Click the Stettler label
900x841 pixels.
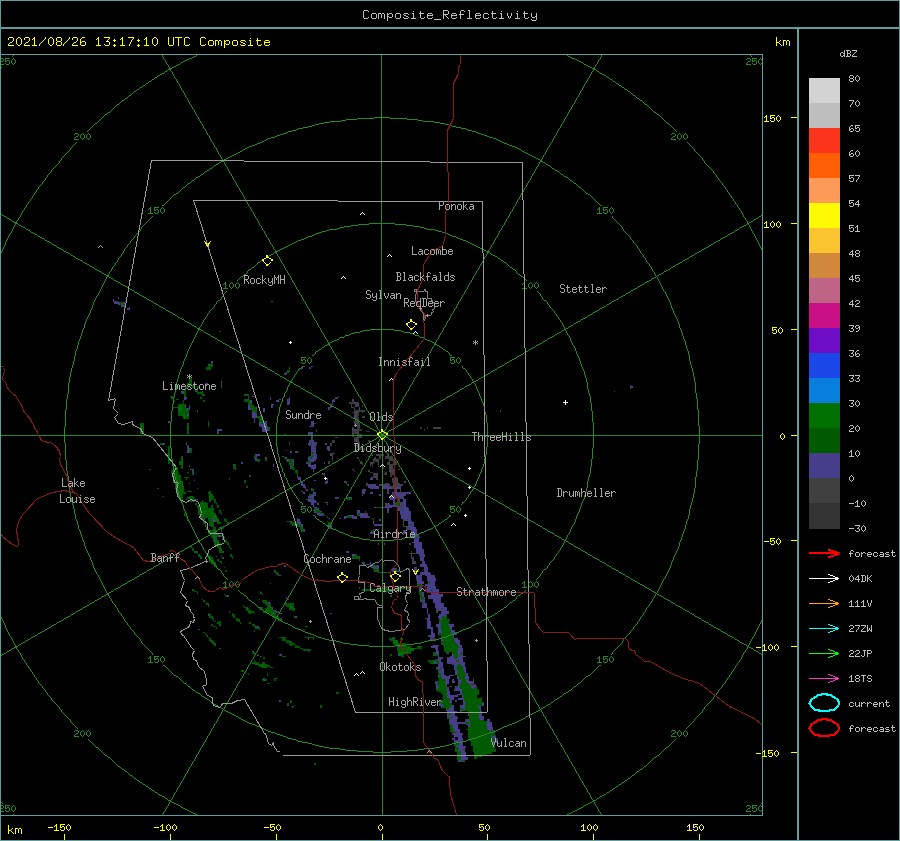tap(583, 289)
